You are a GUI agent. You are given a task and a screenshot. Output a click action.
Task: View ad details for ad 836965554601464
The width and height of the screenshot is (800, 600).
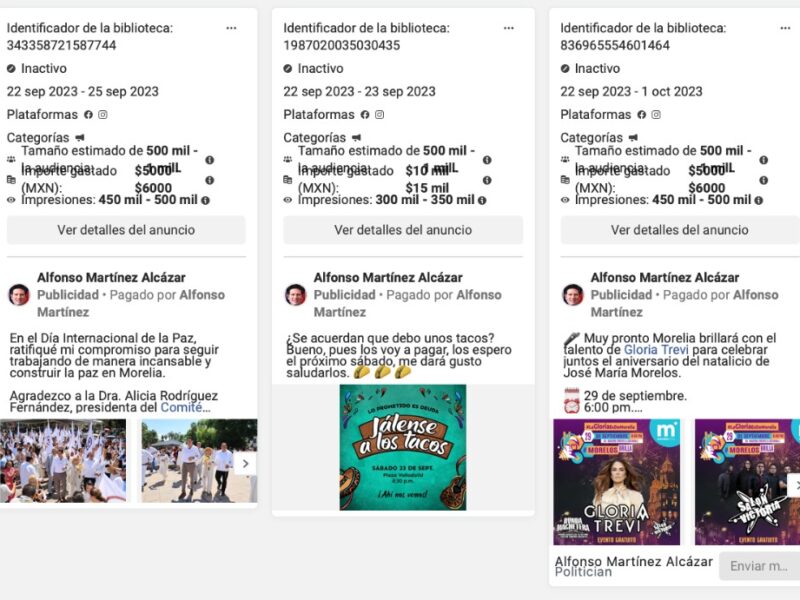click(680, 230)
